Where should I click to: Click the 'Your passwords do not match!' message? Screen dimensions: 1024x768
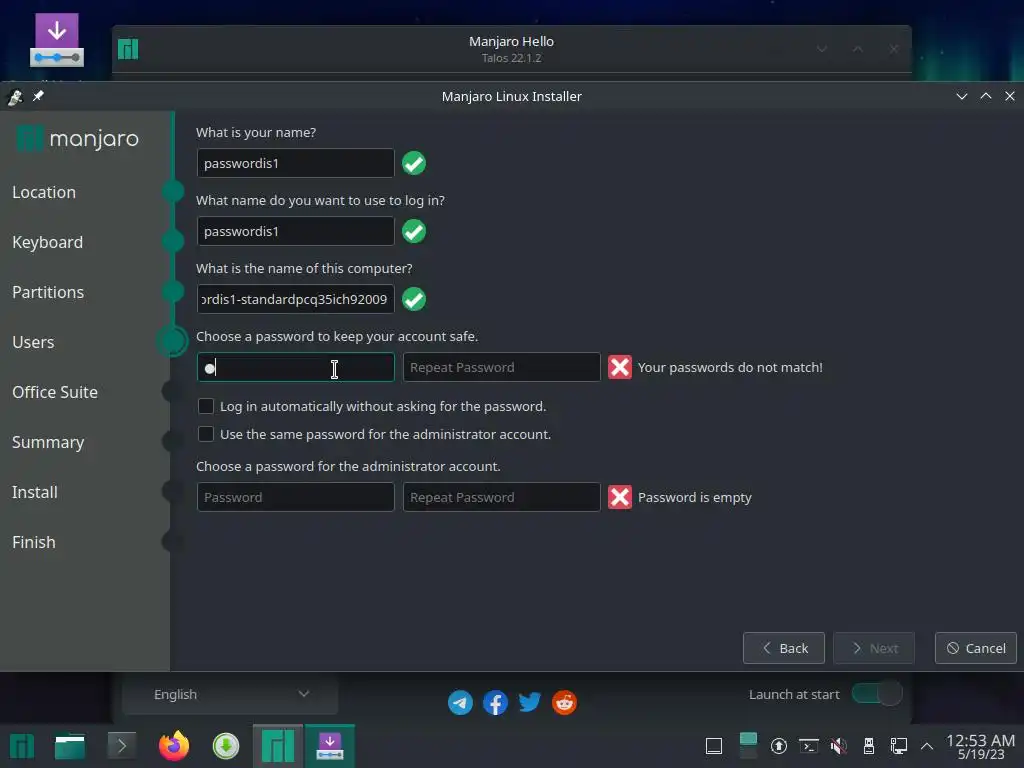click(x=730, y=367)
